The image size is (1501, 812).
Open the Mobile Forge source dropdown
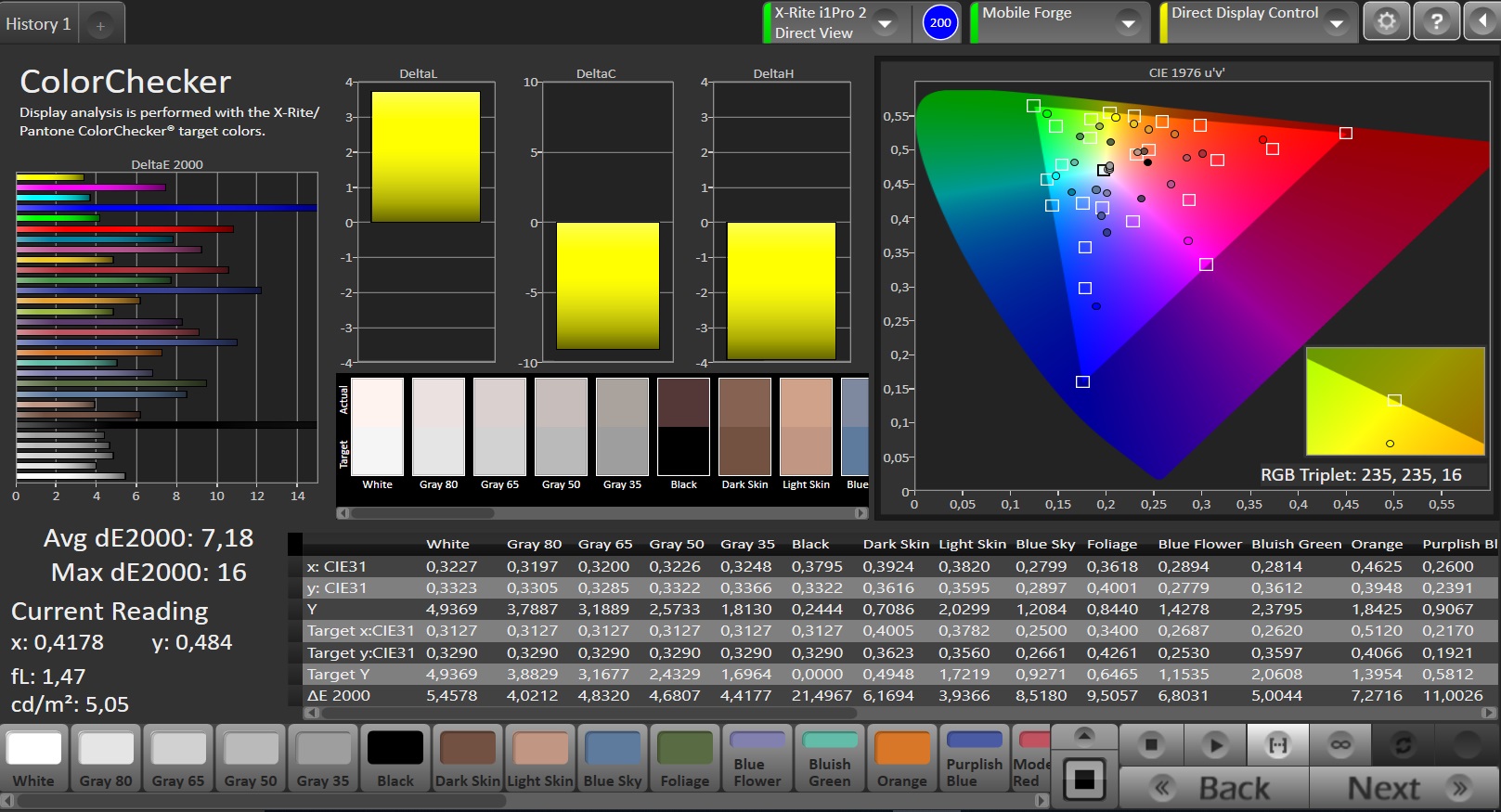point(1128,23)
